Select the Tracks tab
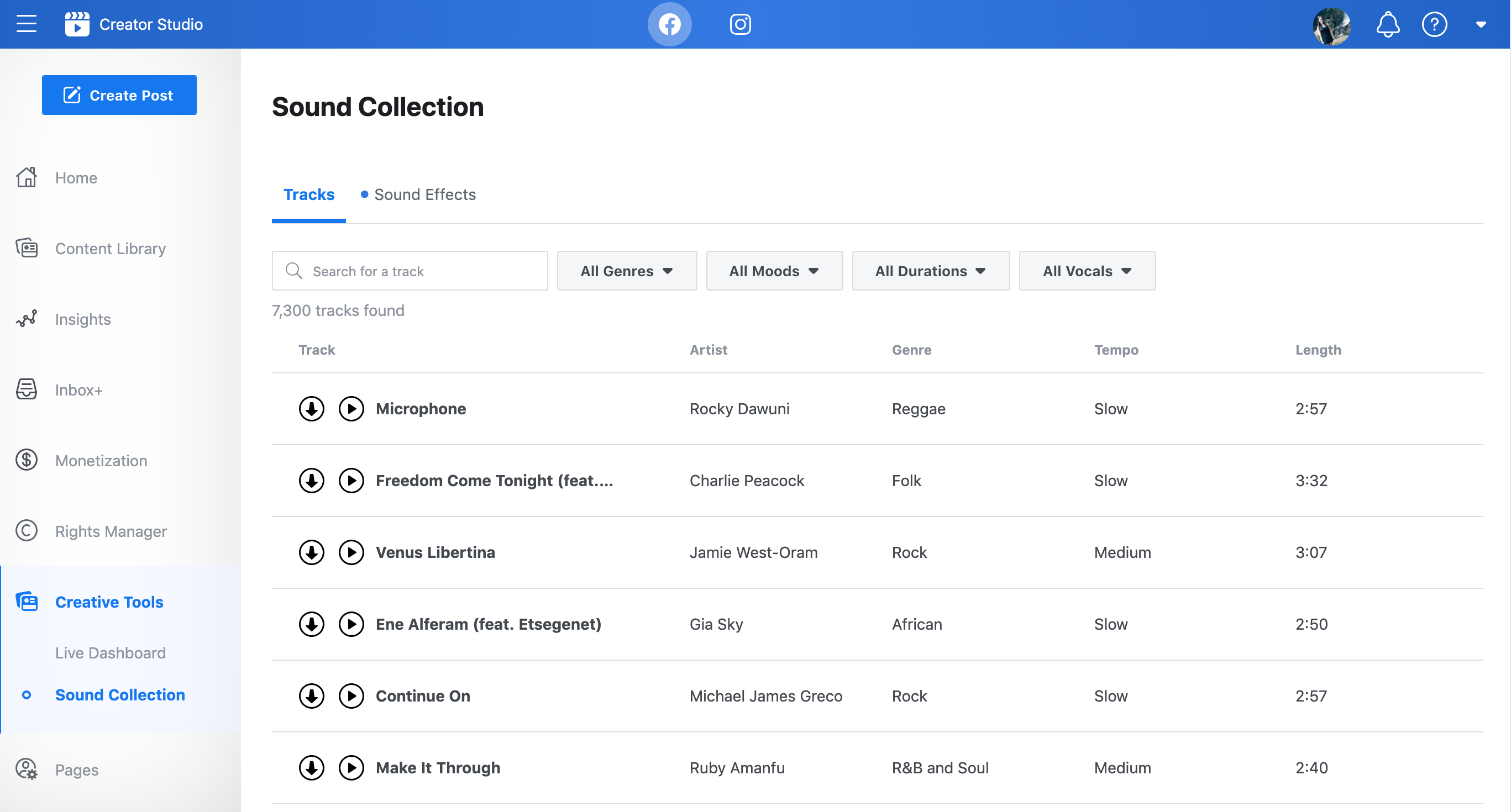 307,195
